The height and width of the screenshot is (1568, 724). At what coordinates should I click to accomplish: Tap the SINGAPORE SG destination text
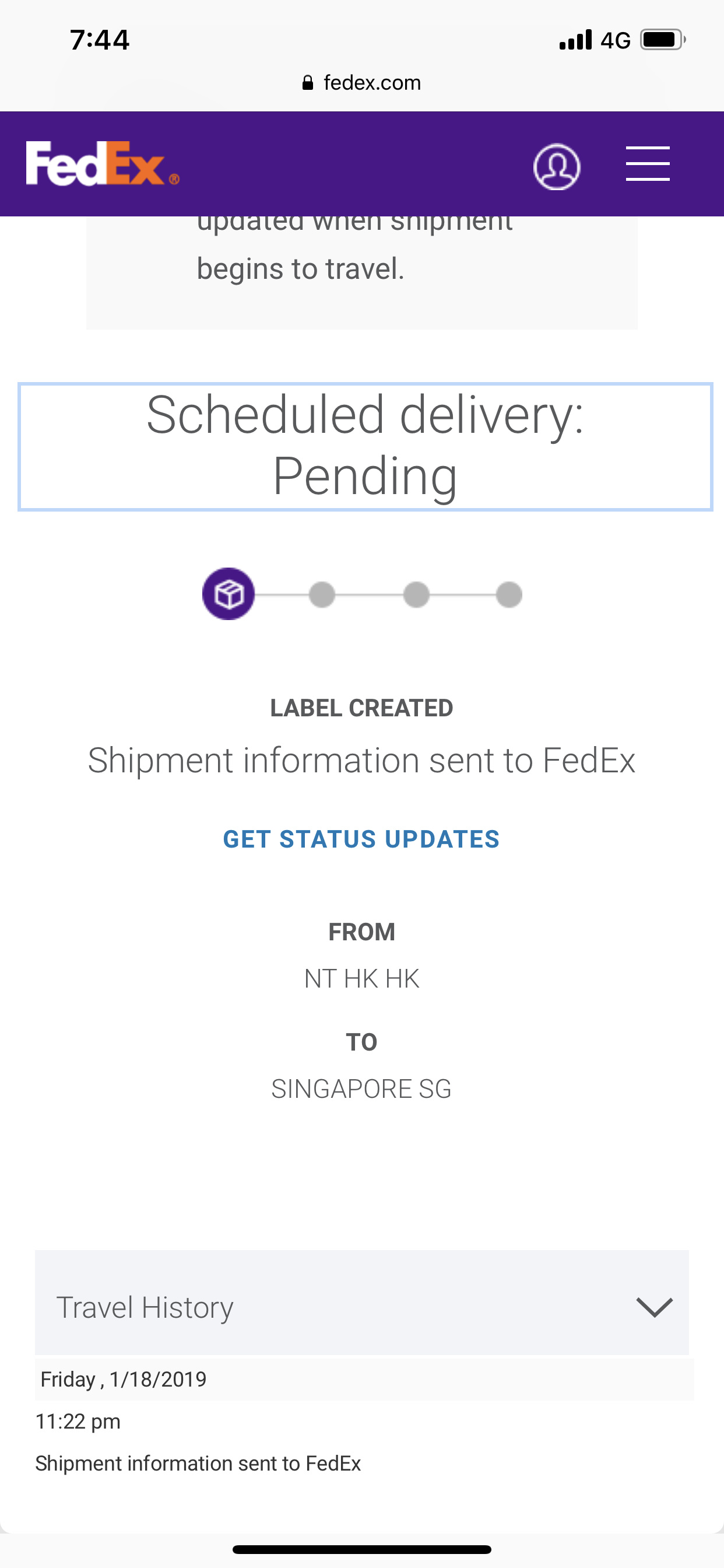click(361, 1089)
